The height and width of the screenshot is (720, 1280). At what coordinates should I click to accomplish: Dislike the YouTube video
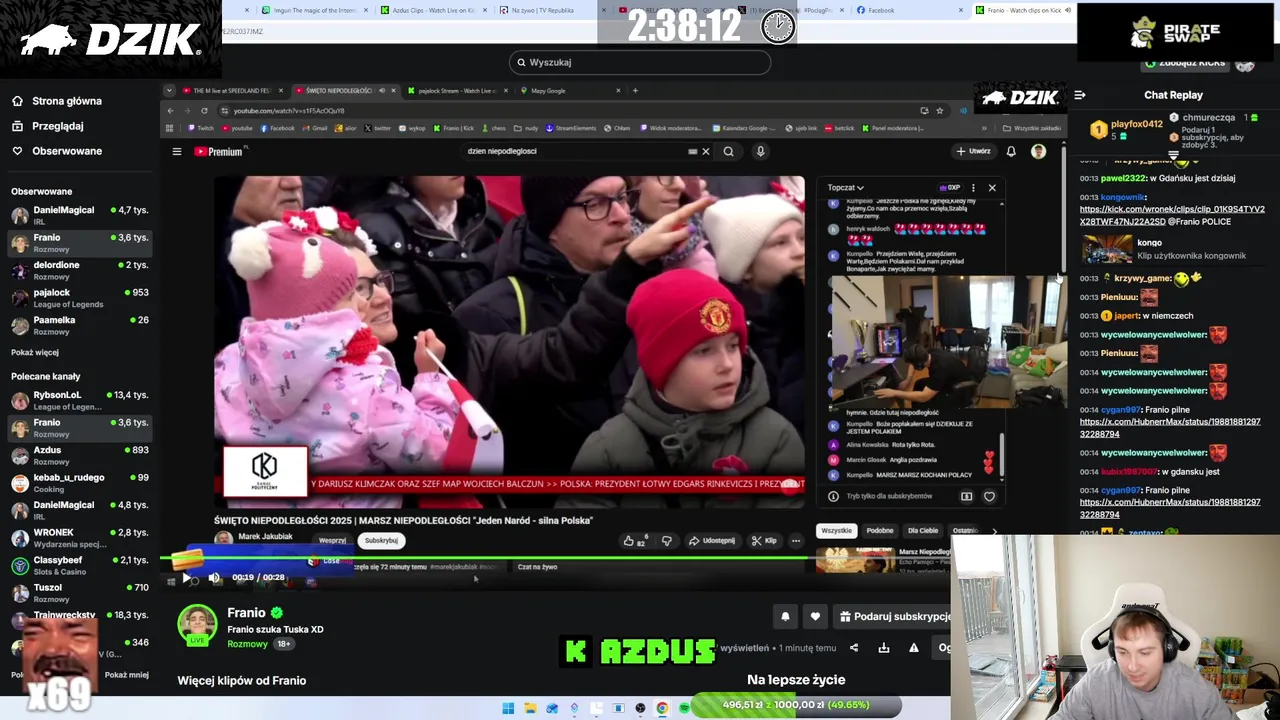tap(667, 541)
